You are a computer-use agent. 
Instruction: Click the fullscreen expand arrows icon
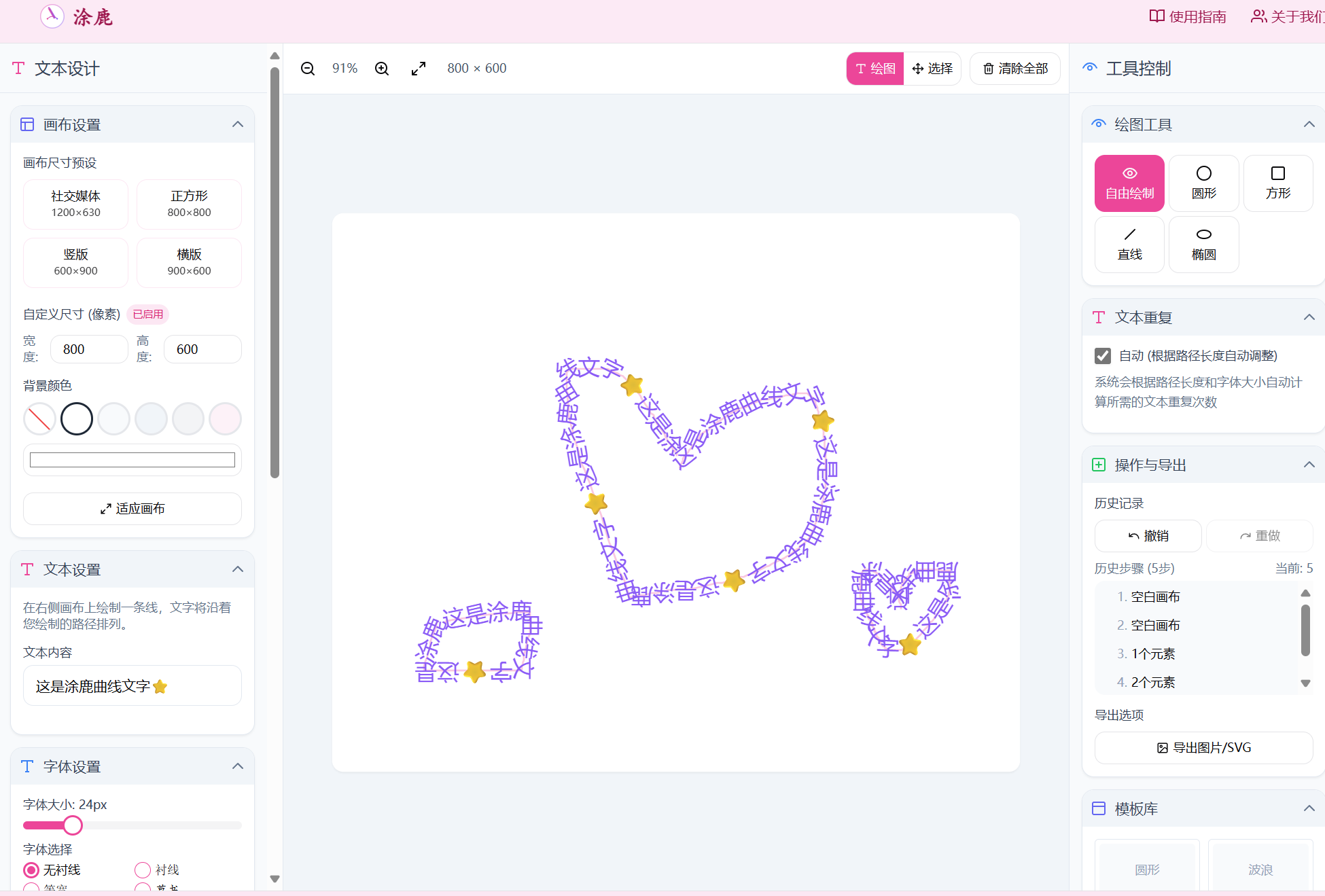[x=419, y=69]
